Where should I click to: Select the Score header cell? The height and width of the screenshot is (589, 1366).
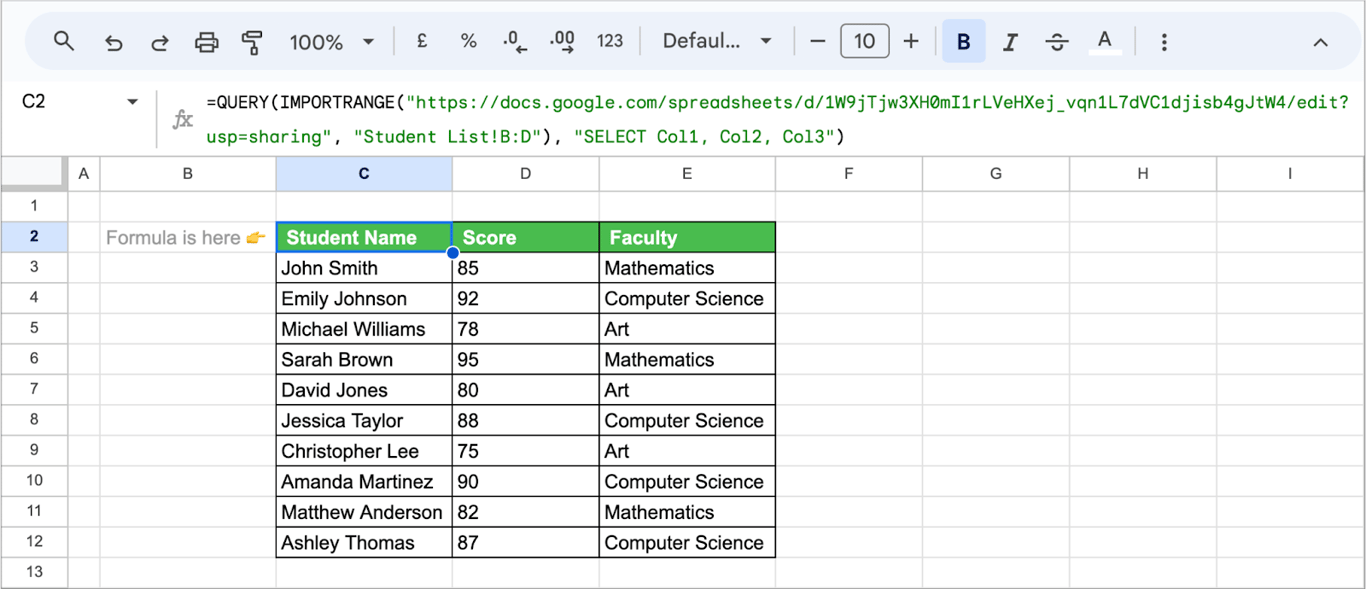(x=526, y=237)
